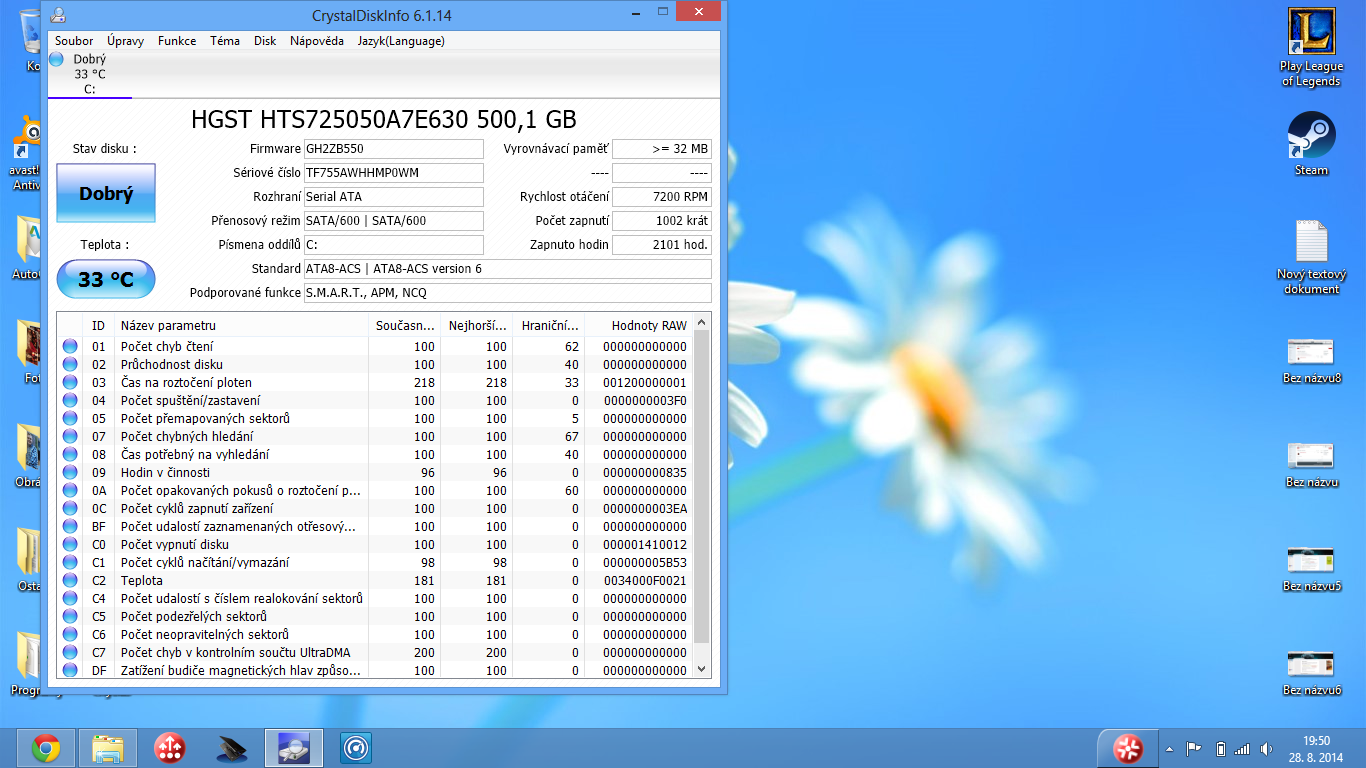Click the Firmware field GH2ZB550
This screenshot has height=768, width=1366.
(393, 149)
